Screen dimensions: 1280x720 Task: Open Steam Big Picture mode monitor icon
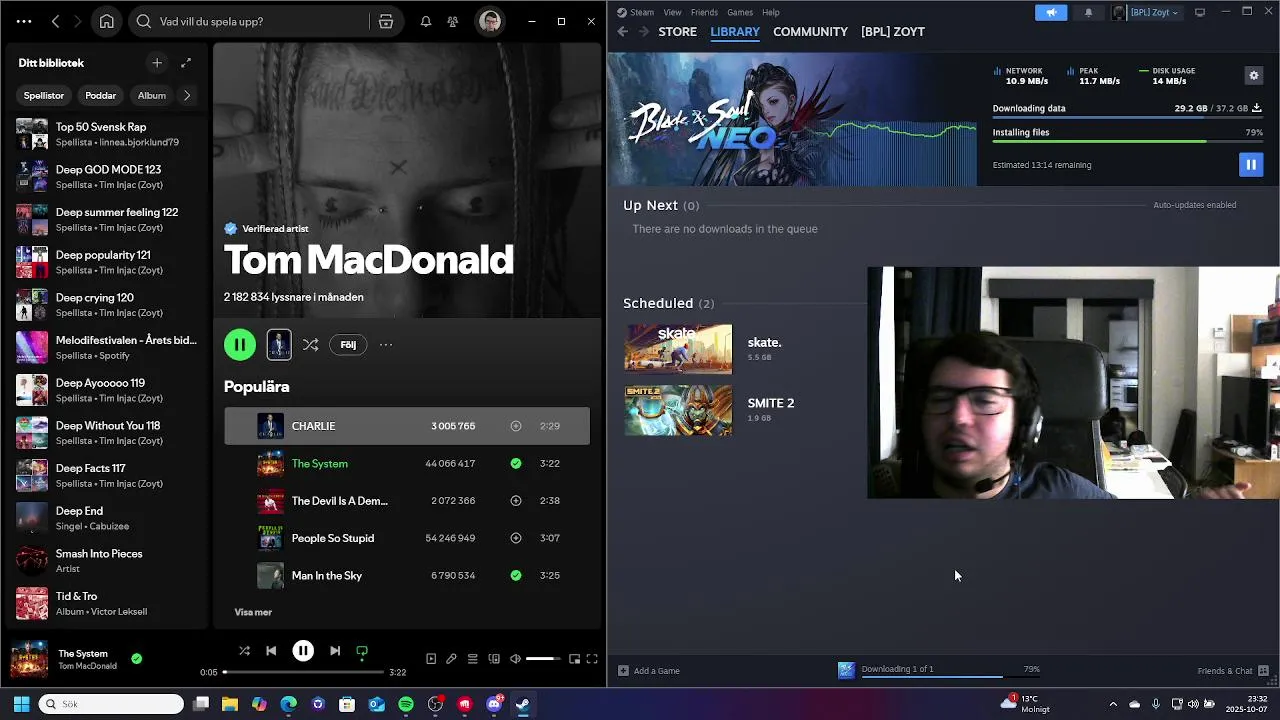(1200, 12)
